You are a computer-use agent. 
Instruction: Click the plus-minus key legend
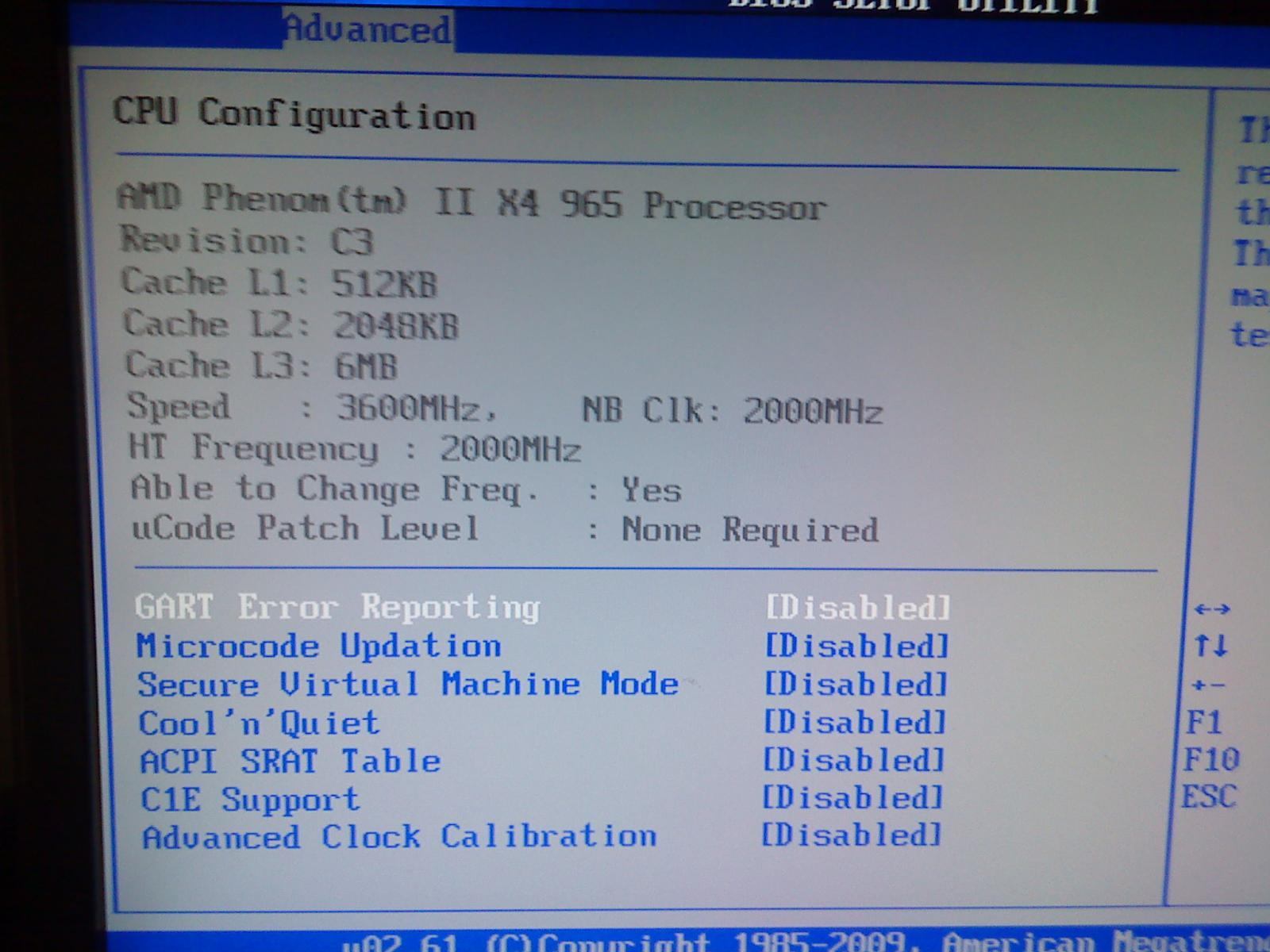[x=1210, y=685]
